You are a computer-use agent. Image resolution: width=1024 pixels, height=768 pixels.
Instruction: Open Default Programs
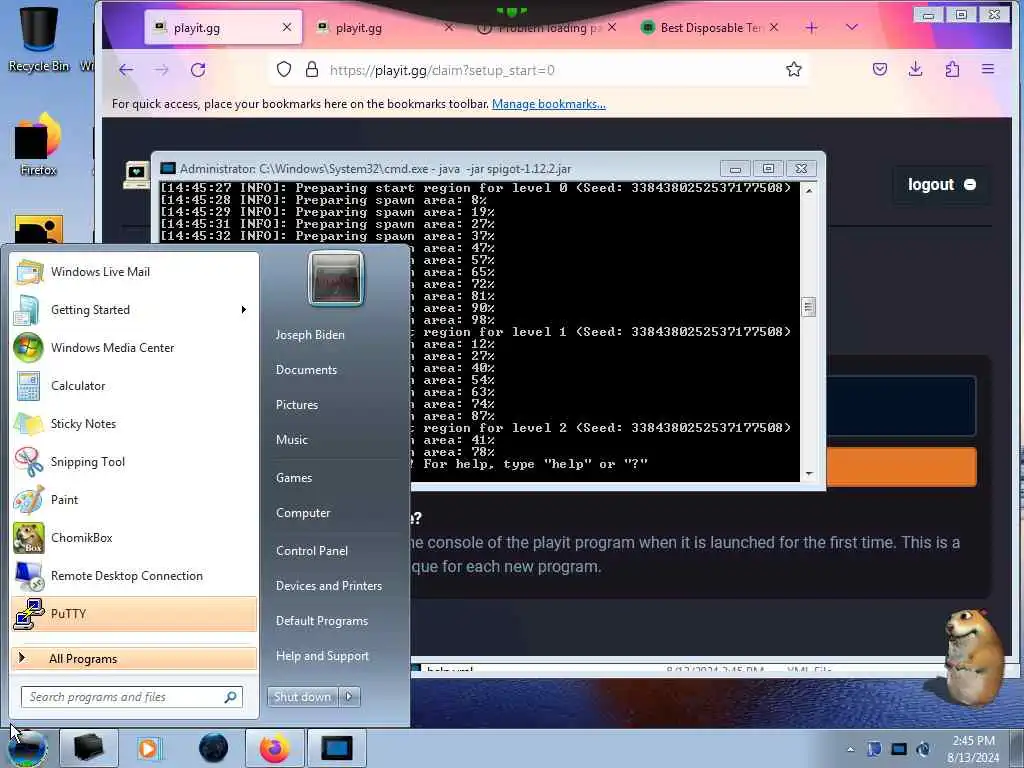click(322, 621)
